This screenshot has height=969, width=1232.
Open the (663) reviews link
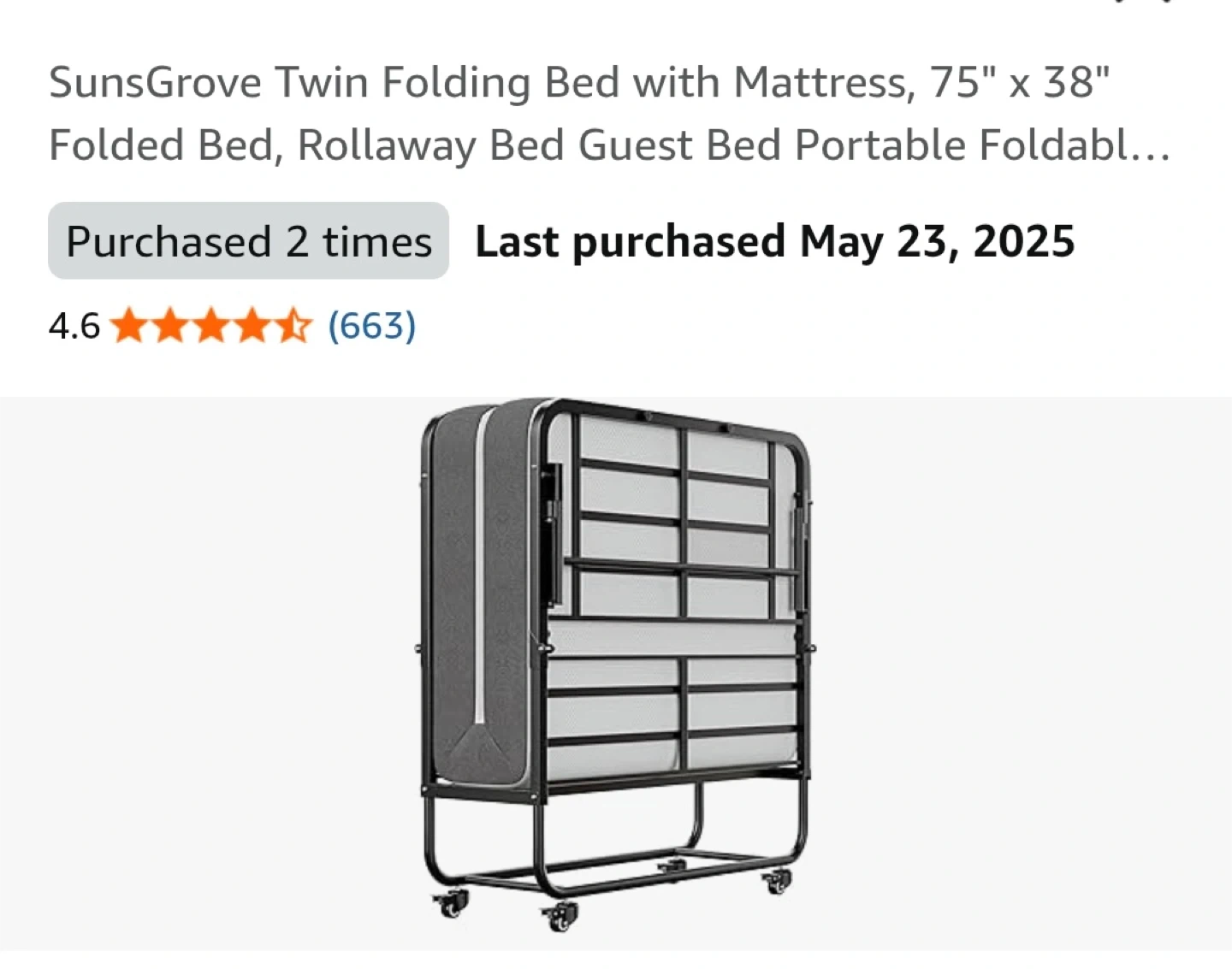pos(372,327)
